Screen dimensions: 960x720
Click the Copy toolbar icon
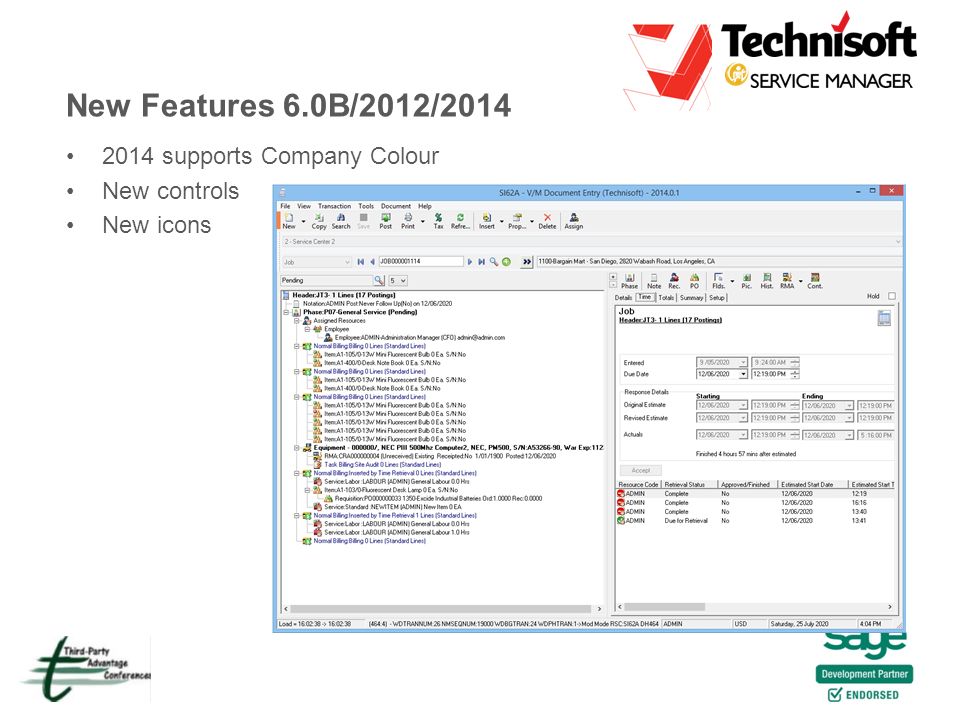[319, 221]
